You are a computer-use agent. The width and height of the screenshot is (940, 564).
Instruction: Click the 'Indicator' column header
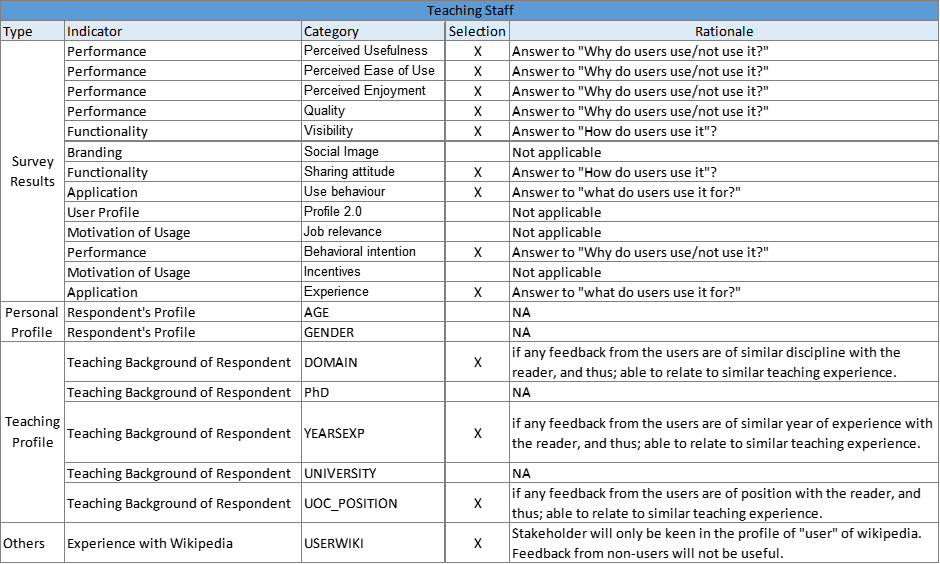183,31
